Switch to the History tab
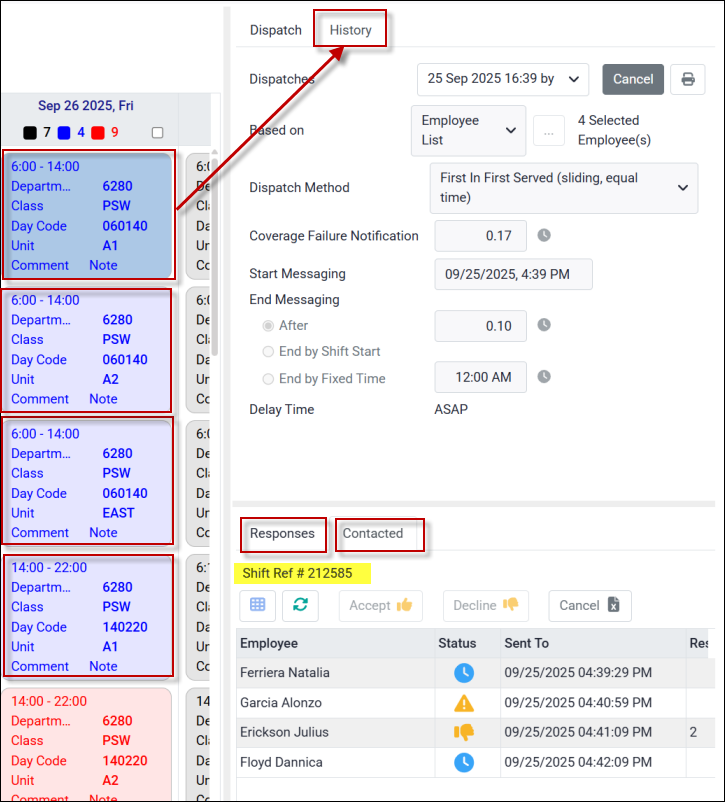This screenshot has height=802, width=725. (x=351, y=30)
